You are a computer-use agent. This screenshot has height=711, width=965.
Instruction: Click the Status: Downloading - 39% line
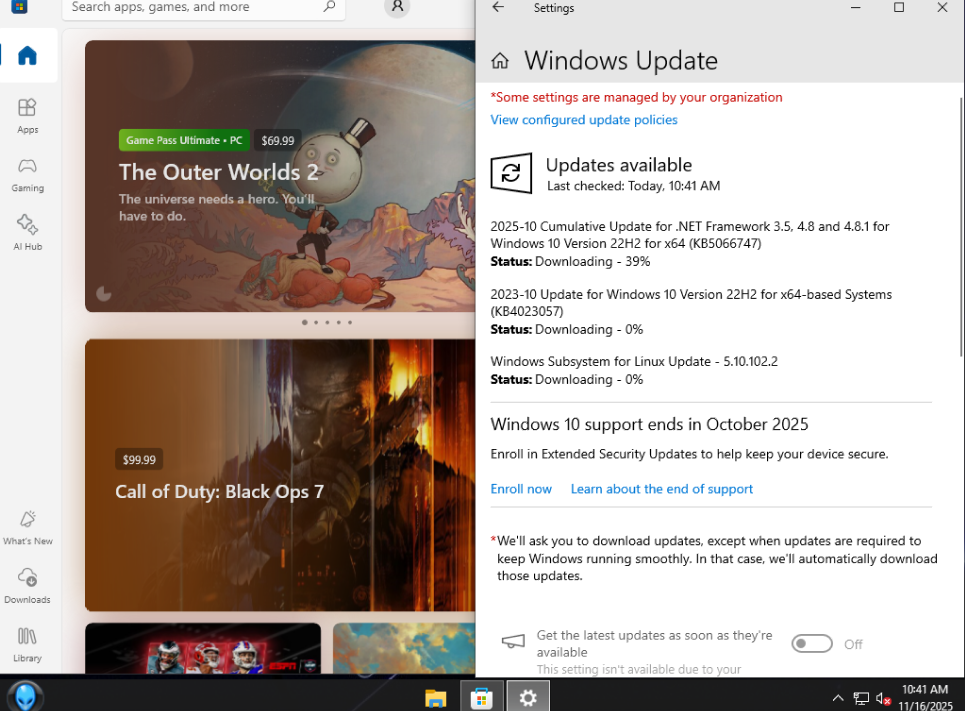570,262
